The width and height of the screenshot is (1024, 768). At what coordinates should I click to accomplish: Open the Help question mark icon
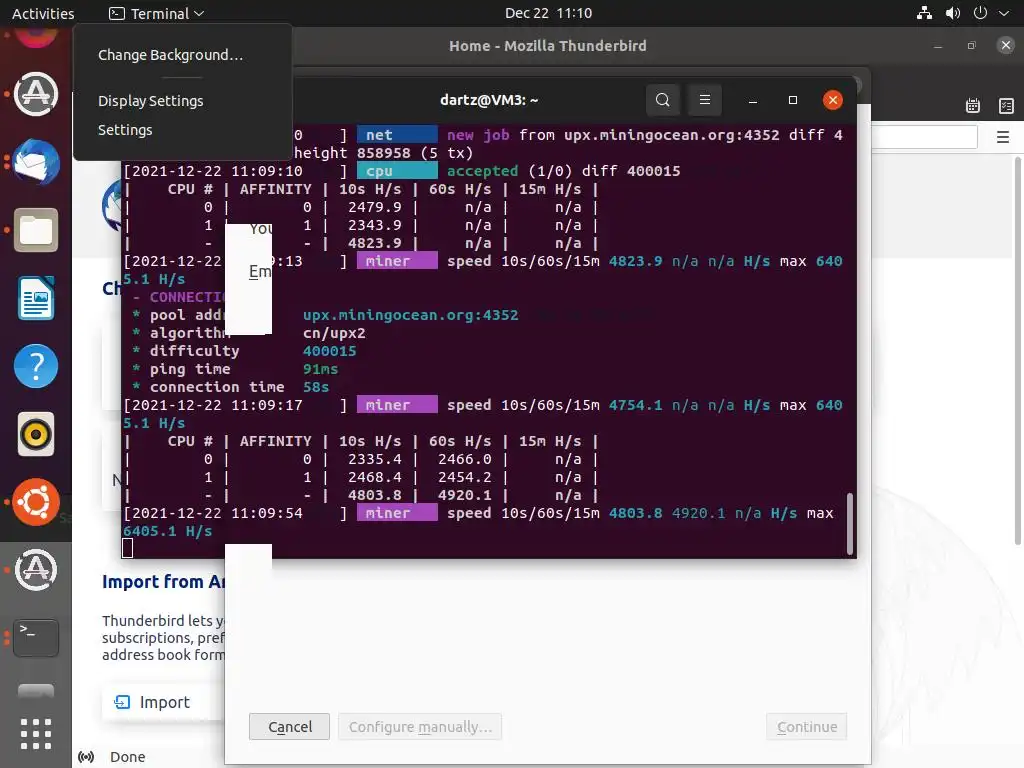(x=36, y=366)
